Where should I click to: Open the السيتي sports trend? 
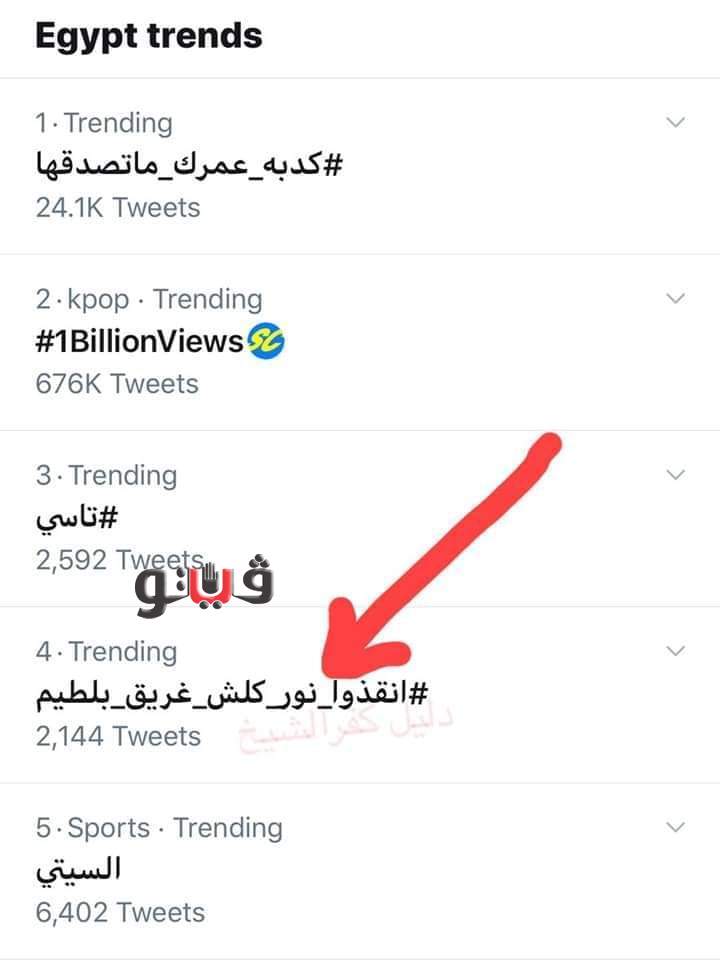click(78, 870)
